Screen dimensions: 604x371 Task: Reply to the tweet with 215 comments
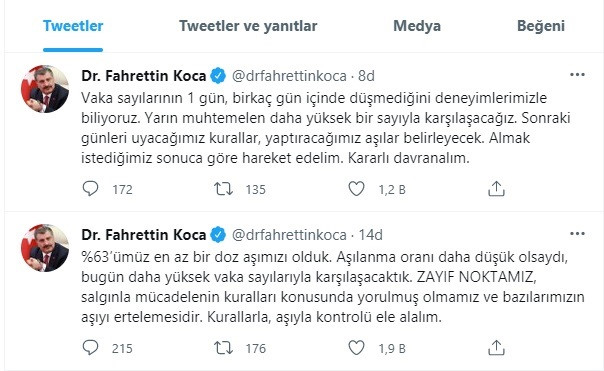(x=91, y=348)
